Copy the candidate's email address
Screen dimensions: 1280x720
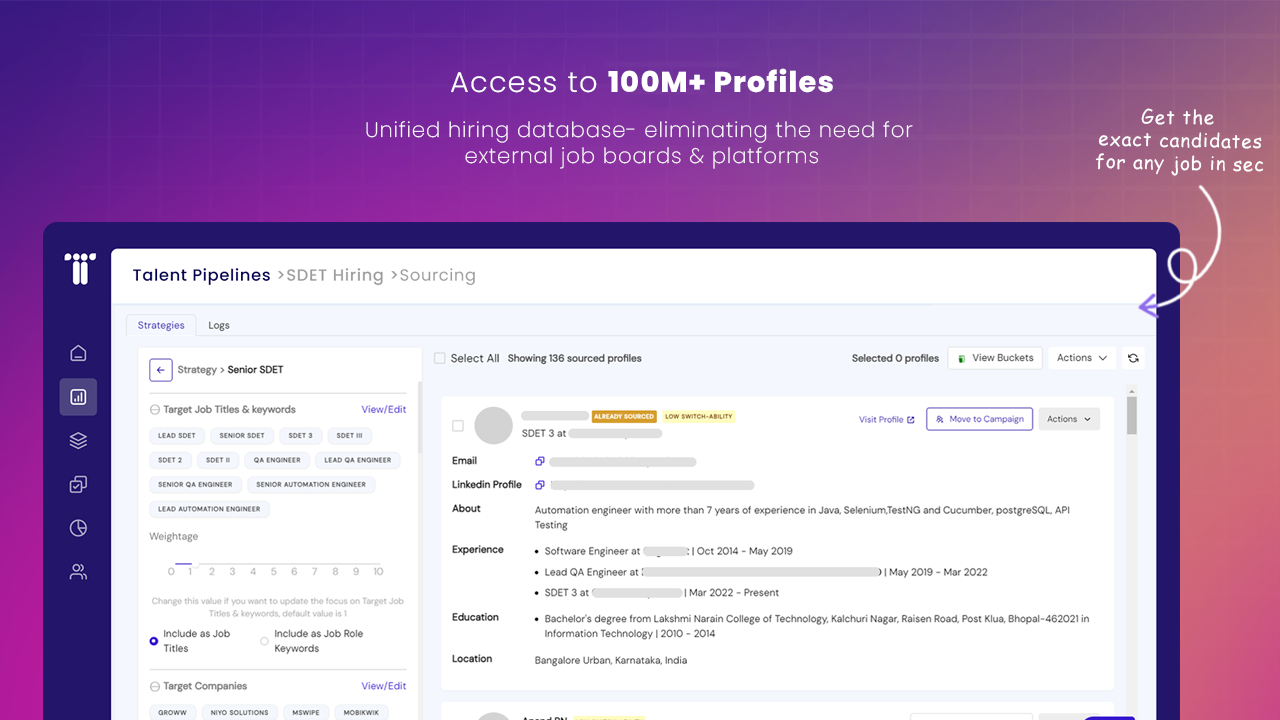tap(540, 461)
